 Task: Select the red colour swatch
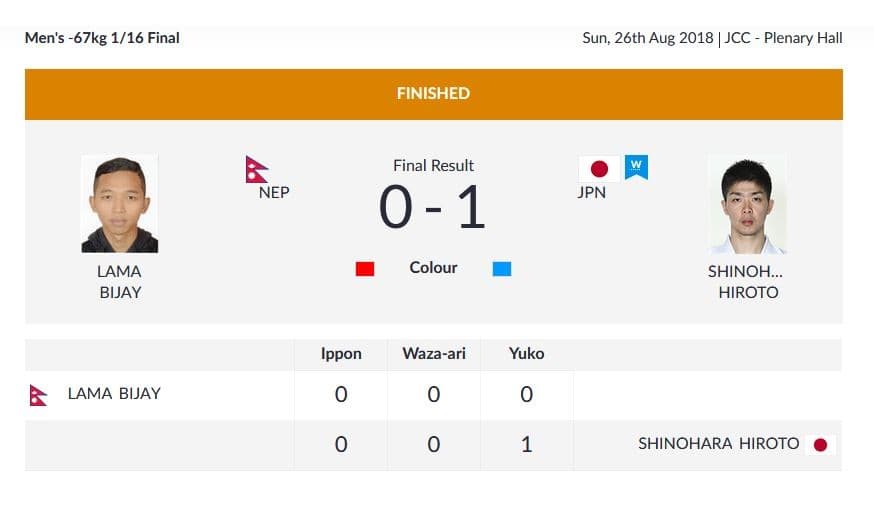tap(365, 268)
